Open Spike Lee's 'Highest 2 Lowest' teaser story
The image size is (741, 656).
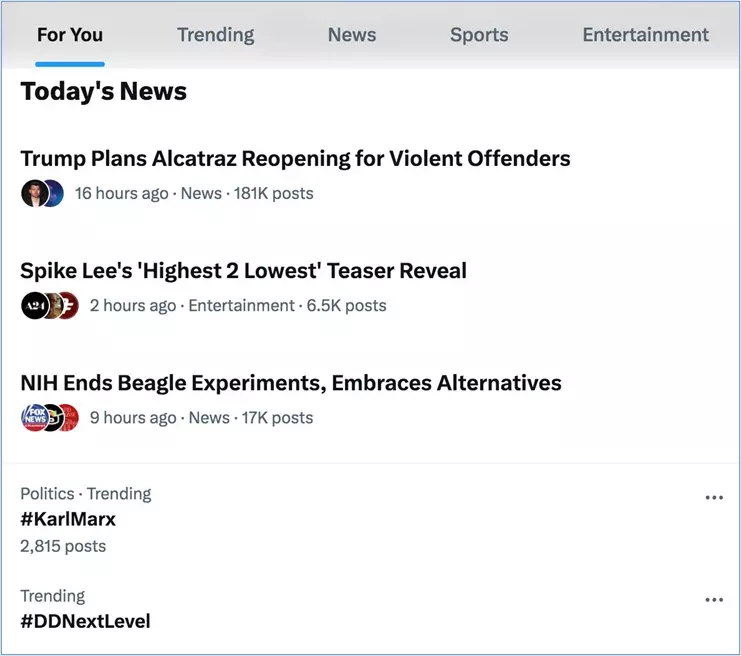pyautogui.click(x=243, y=270)
